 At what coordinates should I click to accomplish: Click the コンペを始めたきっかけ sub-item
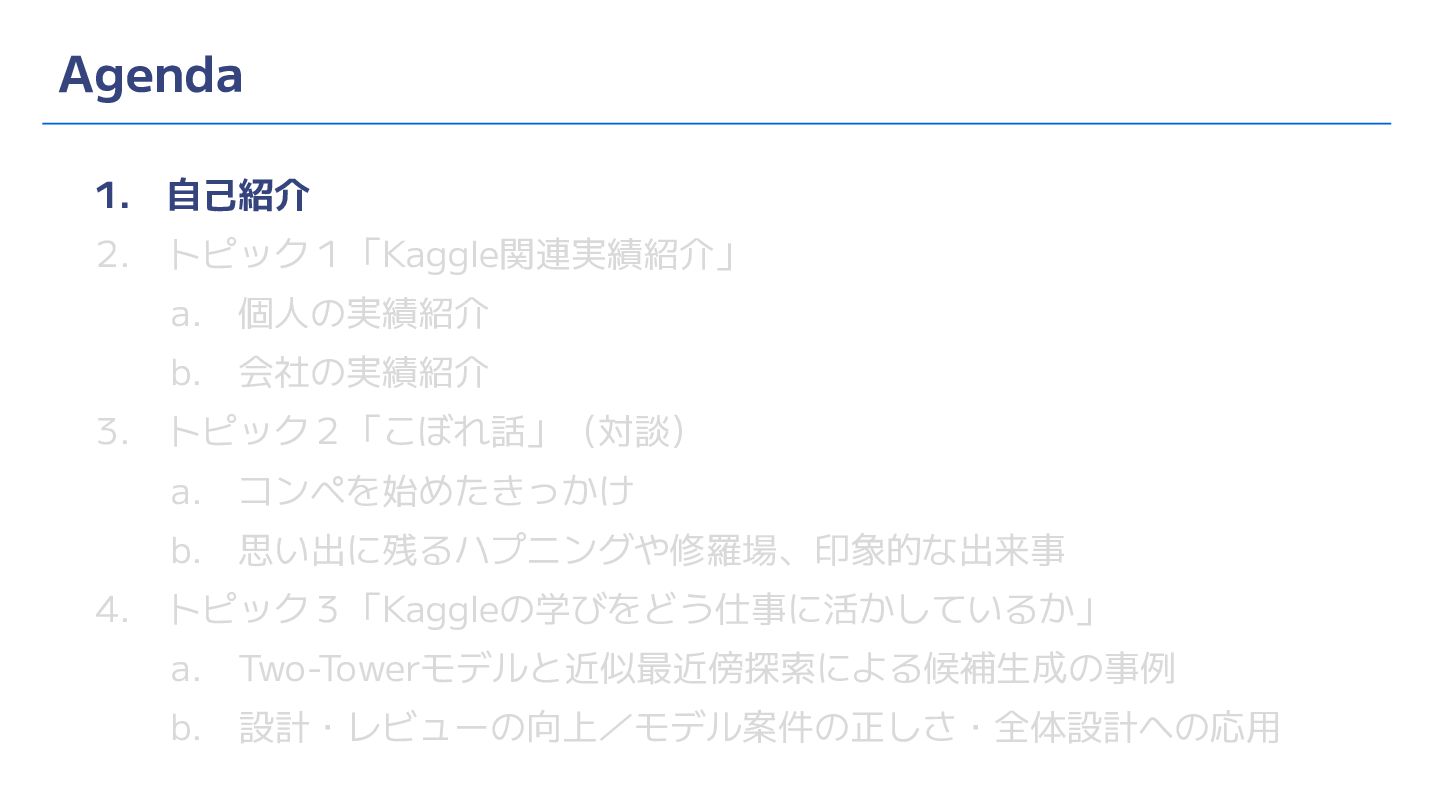(x=437, y=491)
